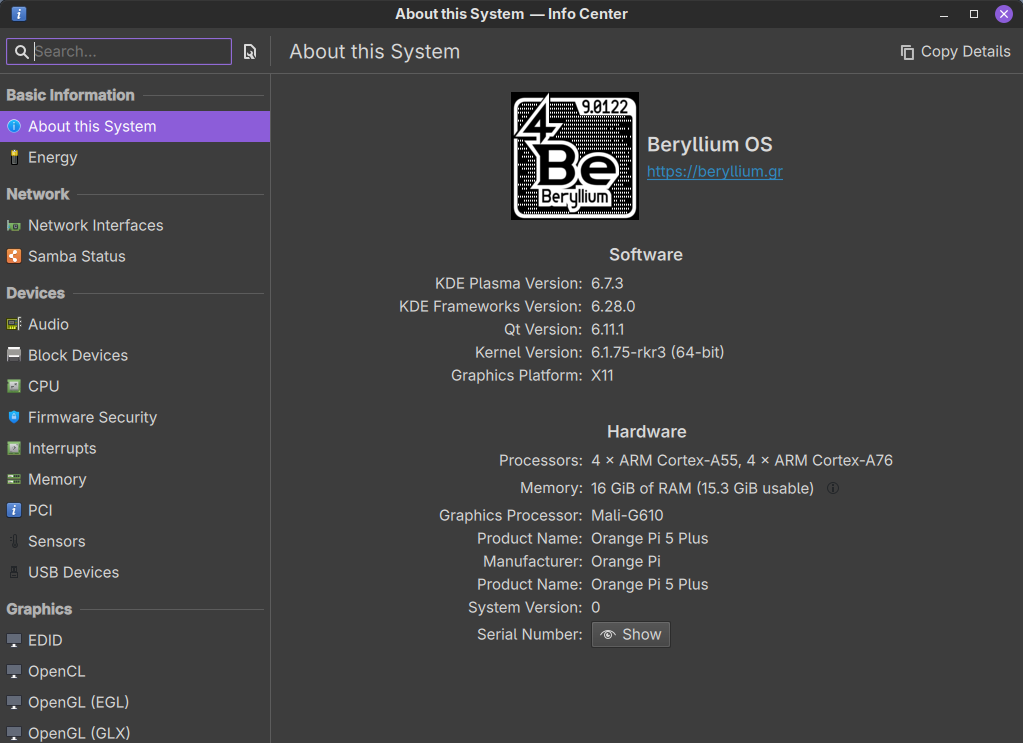1023x743 pixels.
Task: Open the Energy page
Action: point(135,157)
